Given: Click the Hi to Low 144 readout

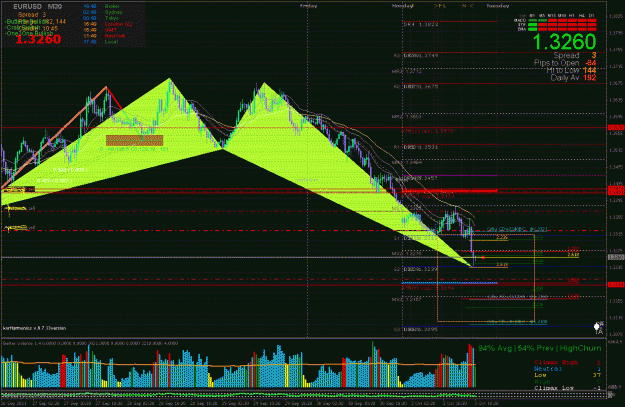Looking at the screenshot, I should [x=571, y=70].
